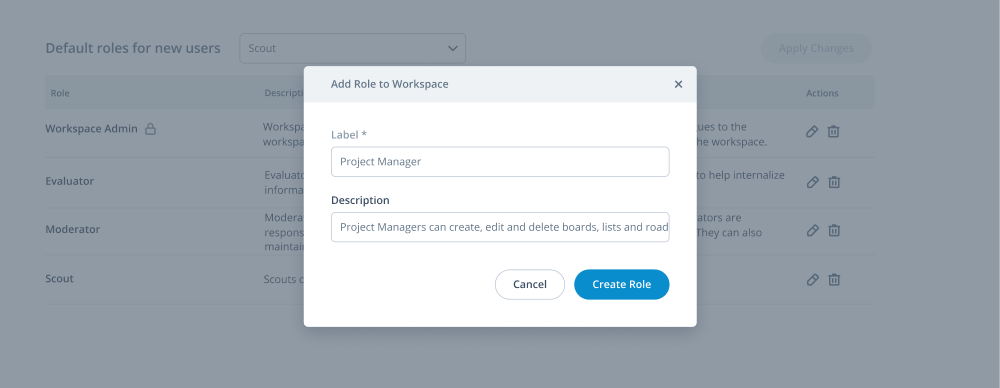The image size is (1000, 388).
Task: Delete the Evaluator role trash icon
Action: pos(834,182)
